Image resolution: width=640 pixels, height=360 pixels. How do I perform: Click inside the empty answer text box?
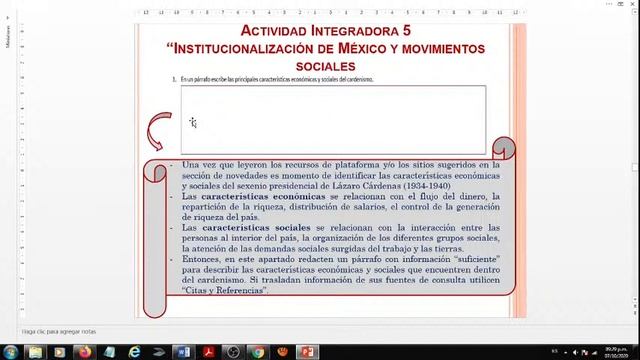pos(333,120)
